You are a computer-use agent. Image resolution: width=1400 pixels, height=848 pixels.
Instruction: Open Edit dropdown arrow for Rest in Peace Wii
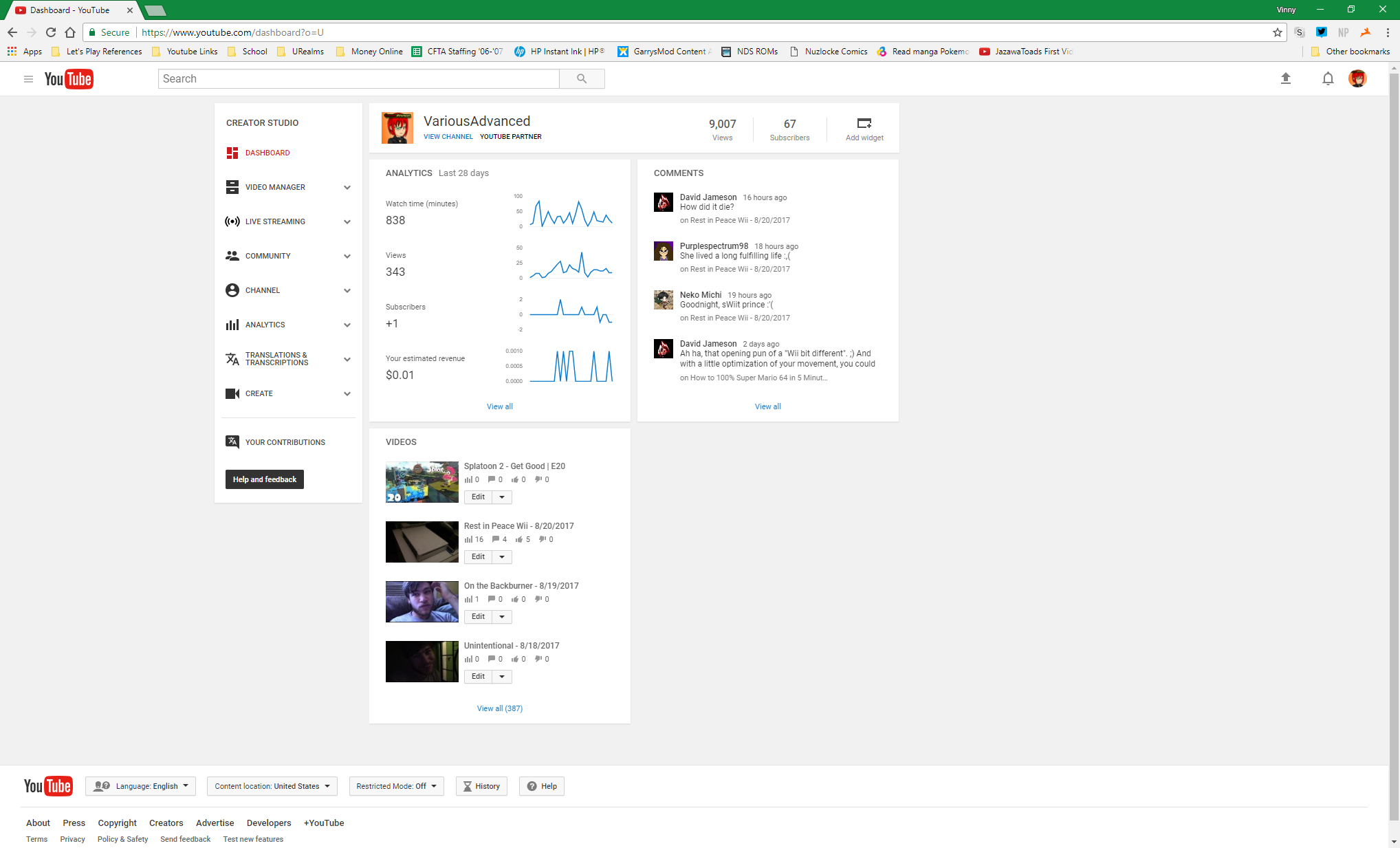(502, 557)
